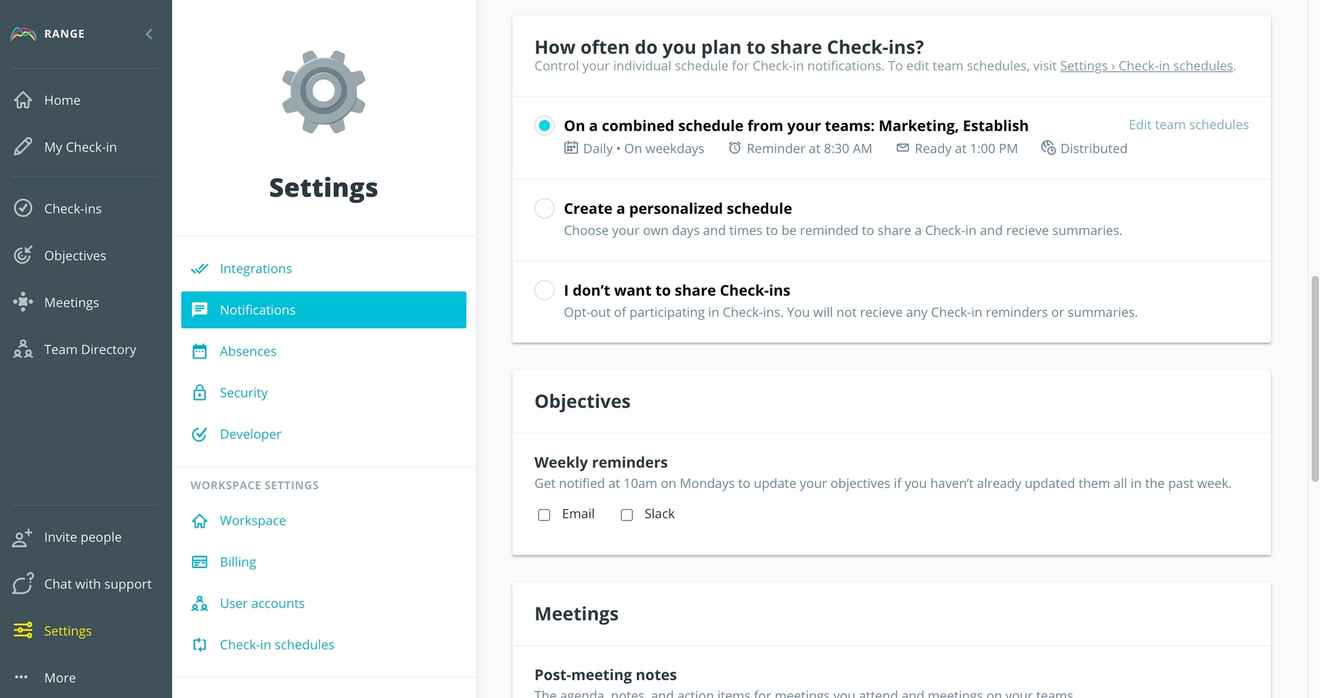This screenshot has height=698, width=1320.
Task: Click the Edit team schedules link
Action: [x=1188, y=125]
